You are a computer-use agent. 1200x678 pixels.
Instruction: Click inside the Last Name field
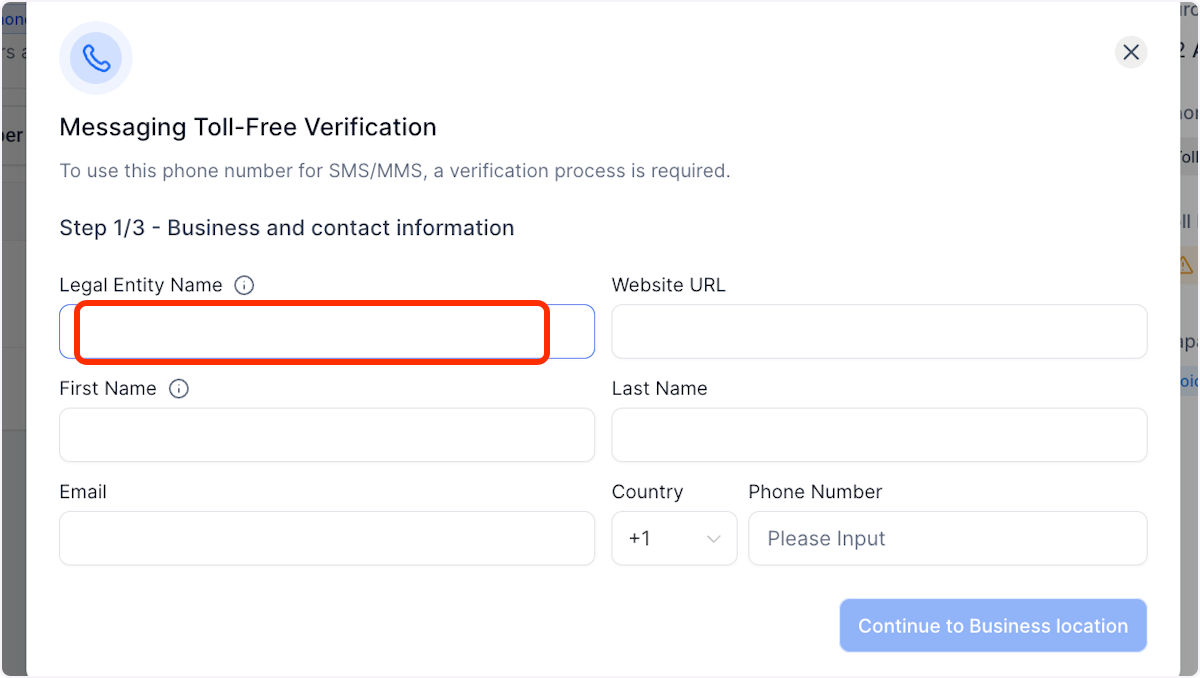tap(878, 435)
